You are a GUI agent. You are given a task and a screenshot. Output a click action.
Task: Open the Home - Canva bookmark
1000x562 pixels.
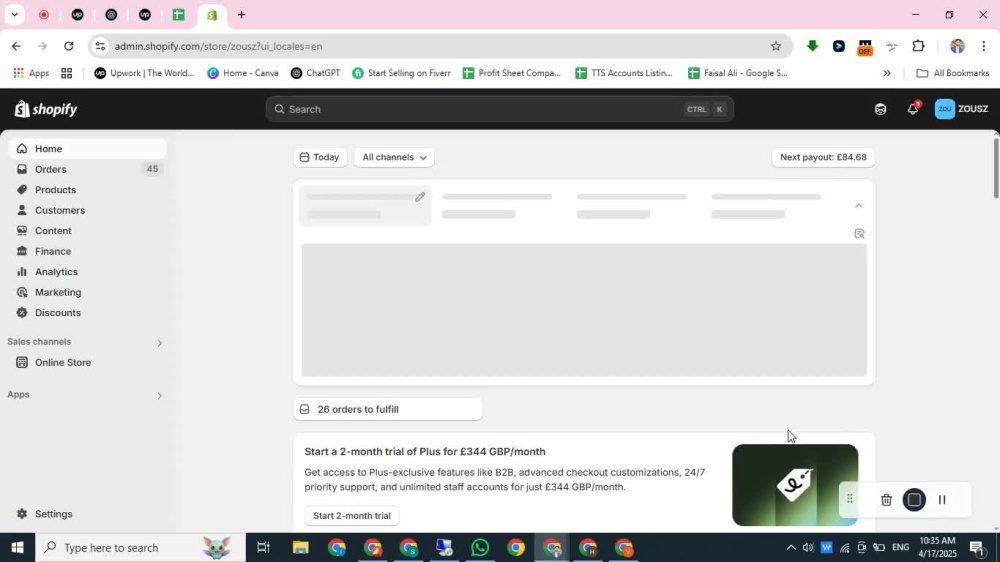tap(243, 73)
